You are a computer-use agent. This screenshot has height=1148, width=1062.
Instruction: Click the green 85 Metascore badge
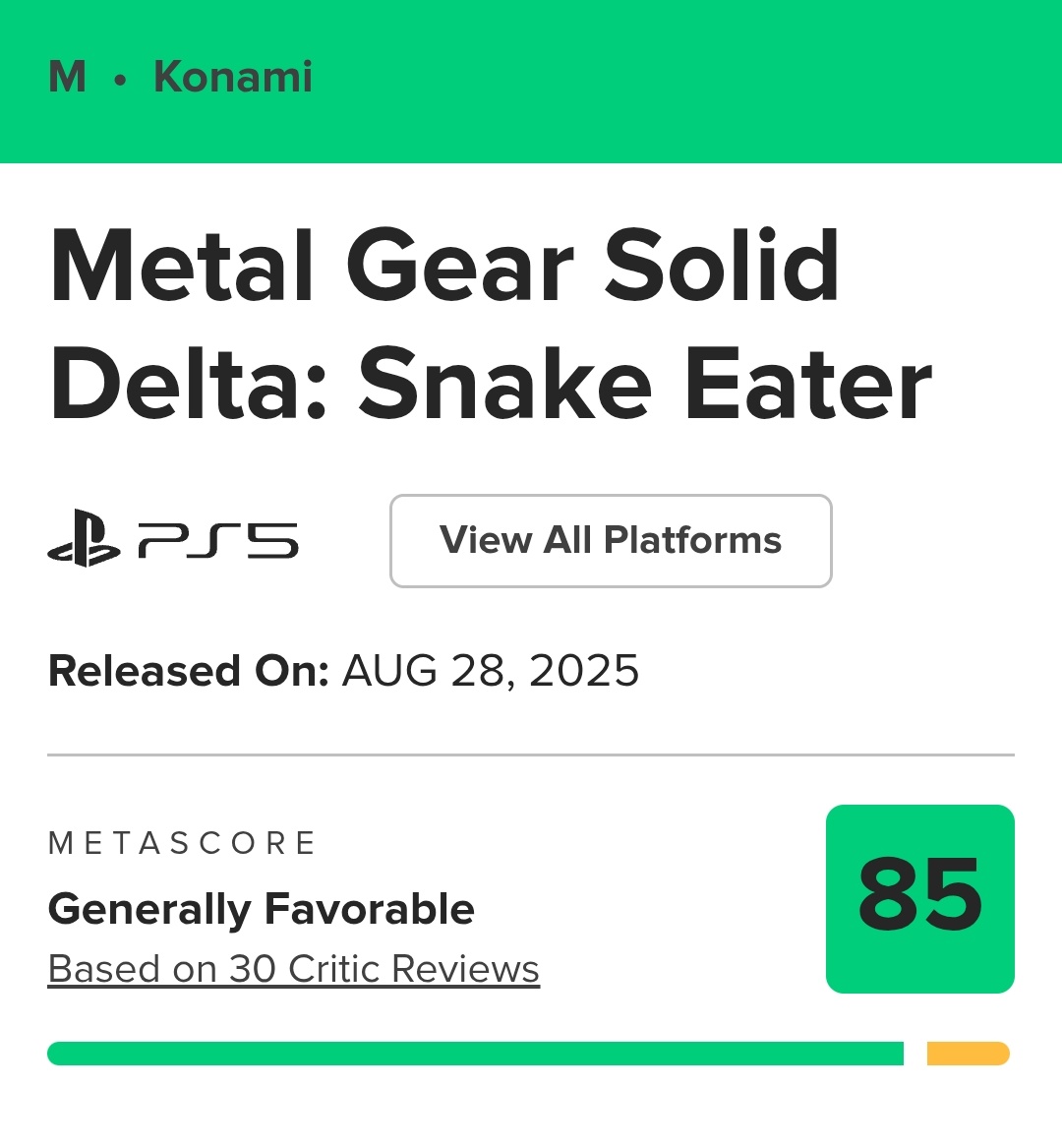(919, 898)
